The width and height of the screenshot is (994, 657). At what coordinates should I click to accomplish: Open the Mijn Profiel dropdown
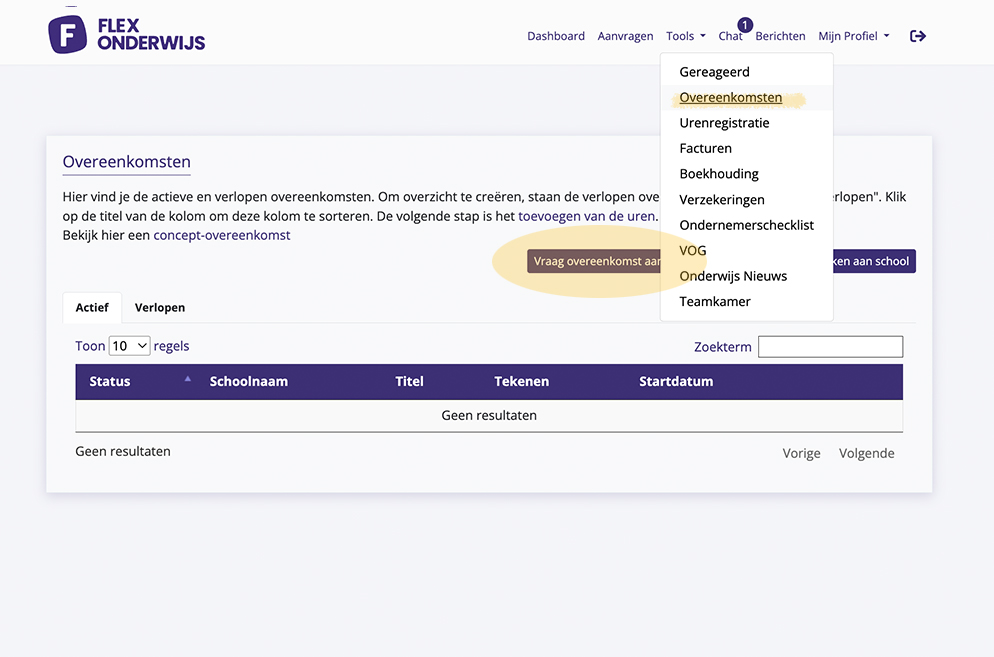click(853, 36)
